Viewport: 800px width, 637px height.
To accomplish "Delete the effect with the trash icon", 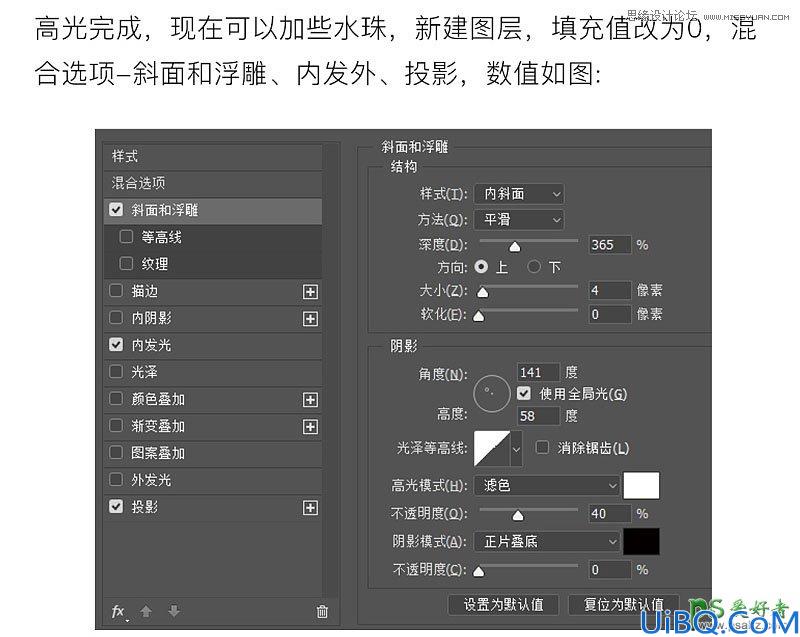I will click(322, 611).
